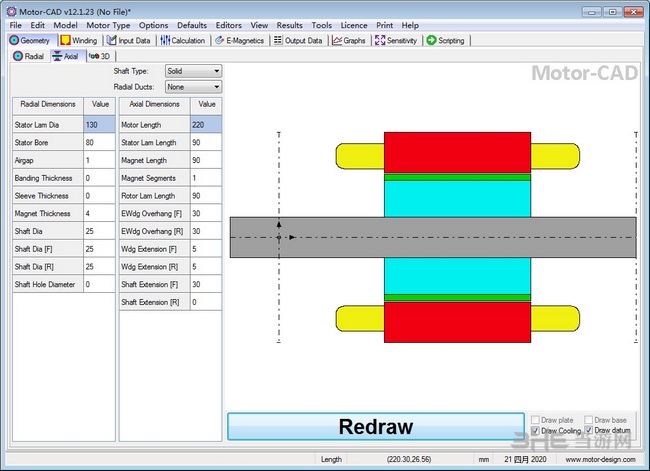
Task: Edit the Stator Lam Dia value 130
Action: (99, 124)
